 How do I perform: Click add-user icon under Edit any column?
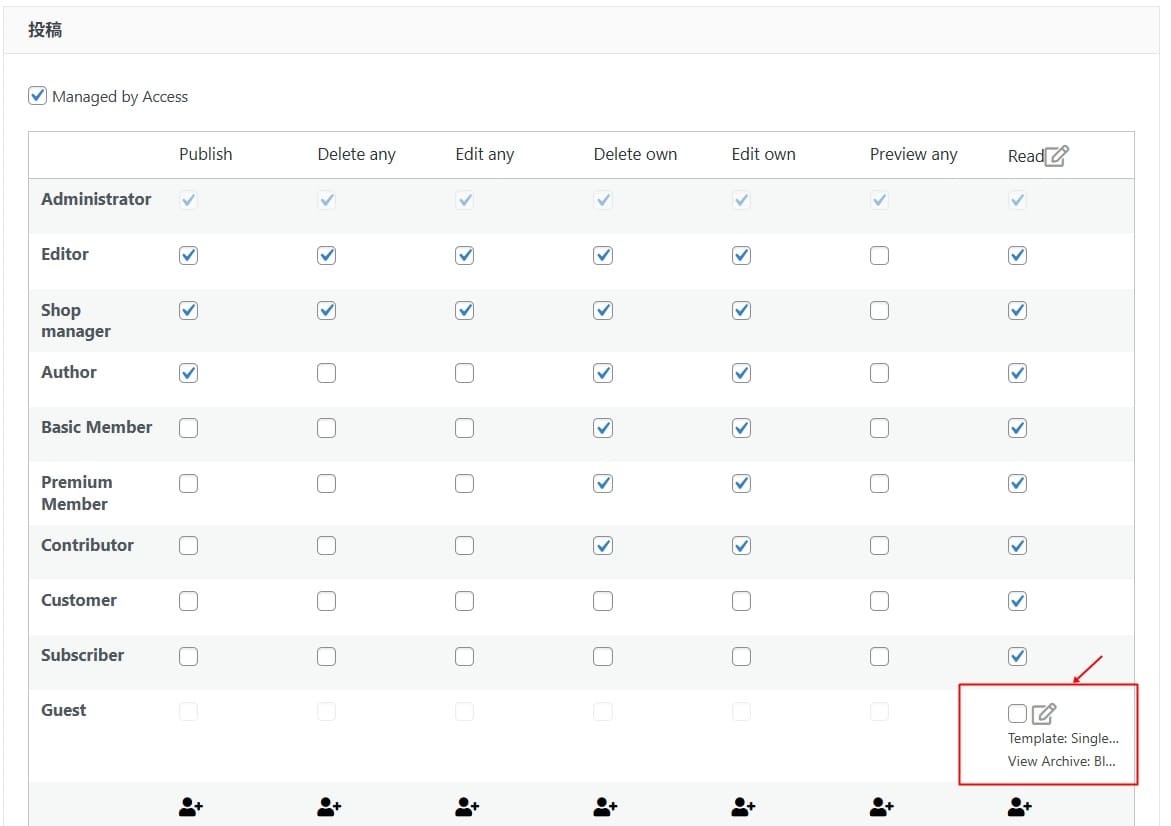coord(466,806)
